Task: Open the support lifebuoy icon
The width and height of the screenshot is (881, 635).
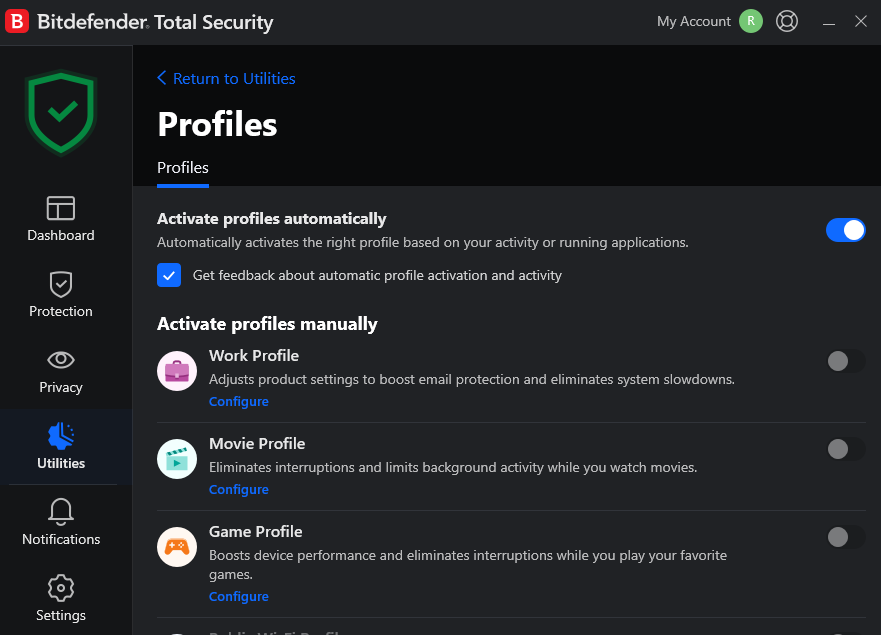Action: pos(787,21)
